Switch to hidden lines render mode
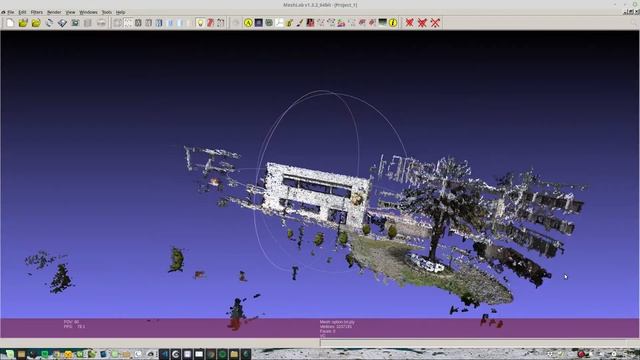 tap(149, 23)
